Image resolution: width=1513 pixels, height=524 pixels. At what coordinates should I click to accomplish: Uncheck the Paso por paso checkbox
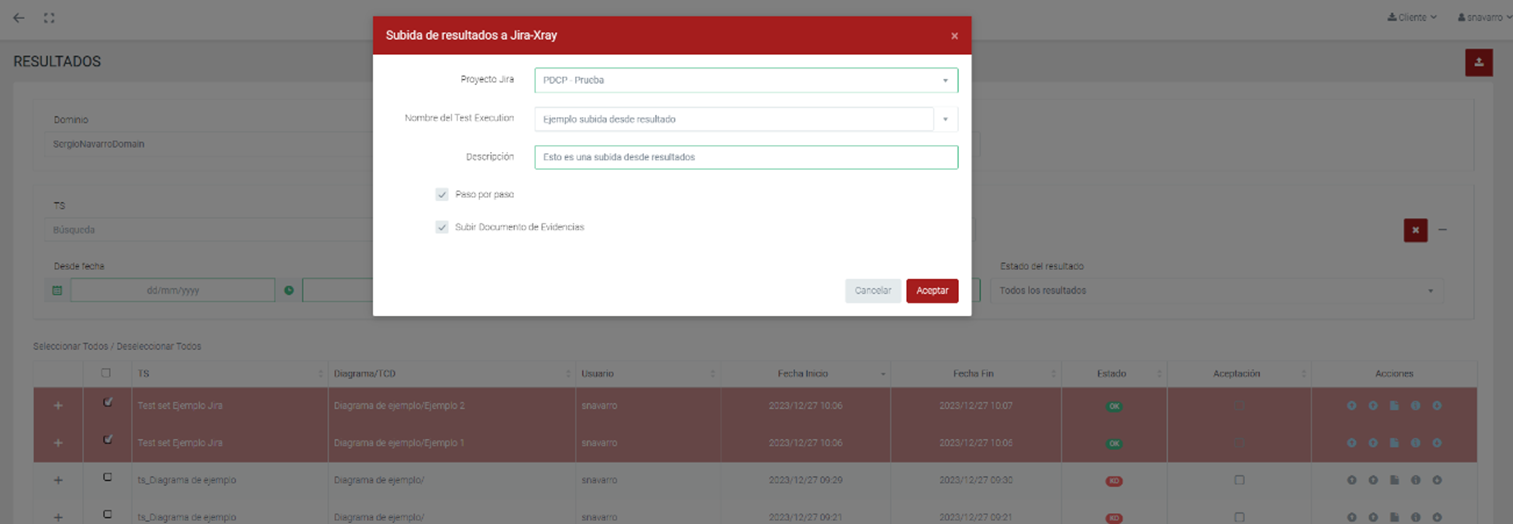coord(442,195)
